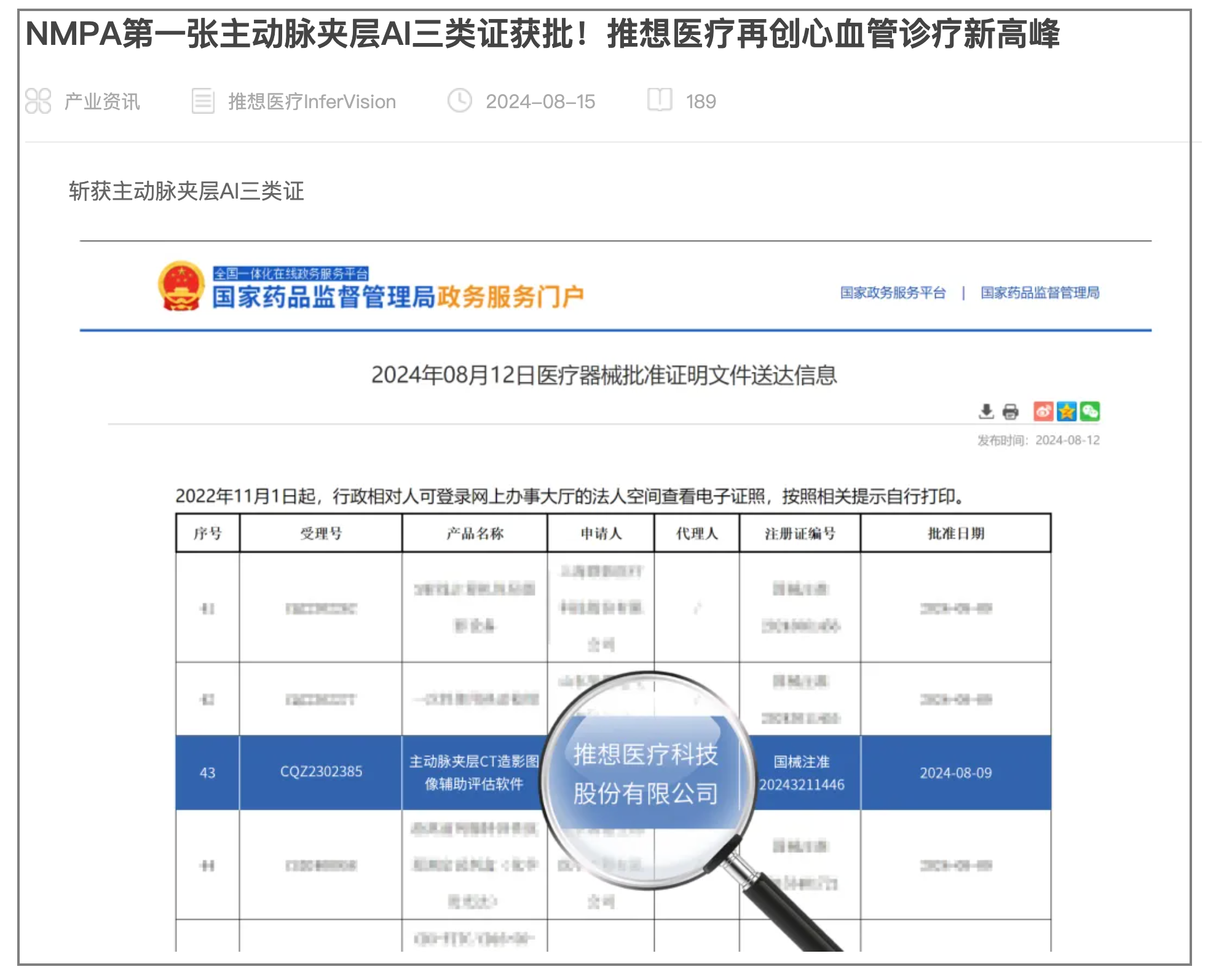Select row number 43
The width and height of the screenshot is (1216, 980).
(208, 773)
